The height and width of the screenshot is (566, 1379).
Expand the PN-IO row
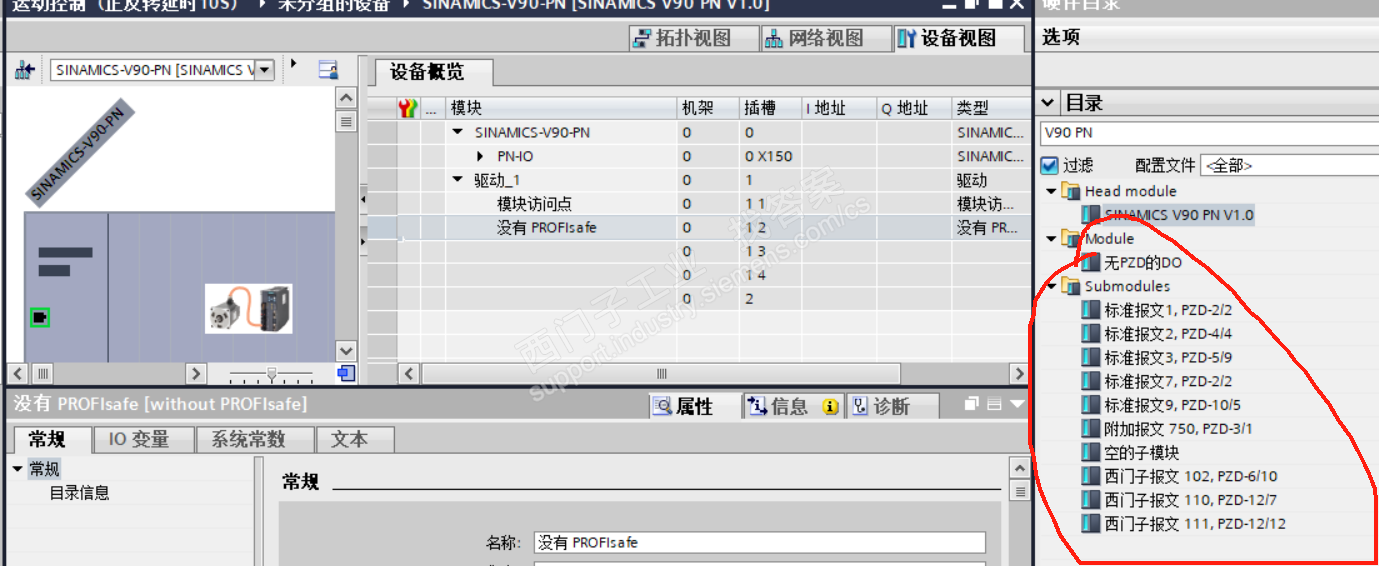click(x=481, y=156)
